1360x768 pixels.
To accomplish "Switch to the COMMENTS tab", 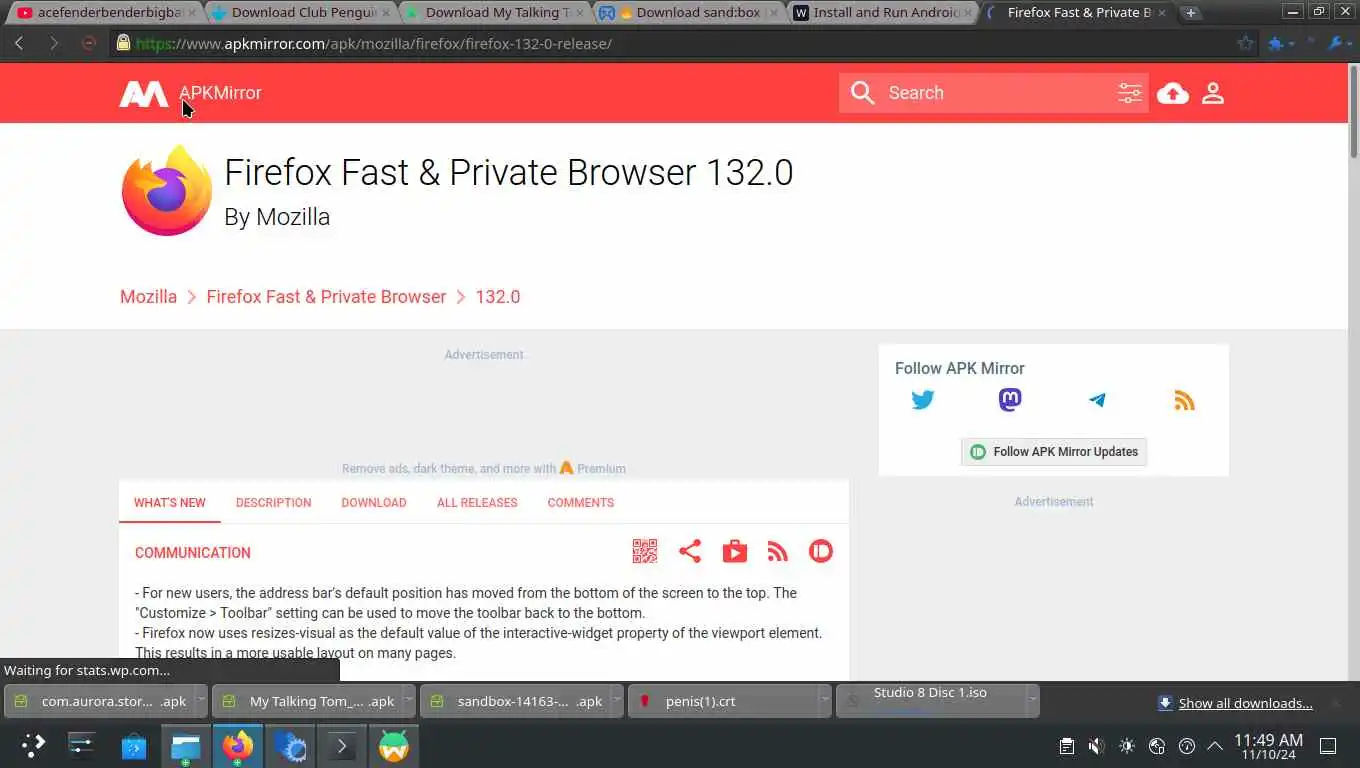I will point(581,503).
